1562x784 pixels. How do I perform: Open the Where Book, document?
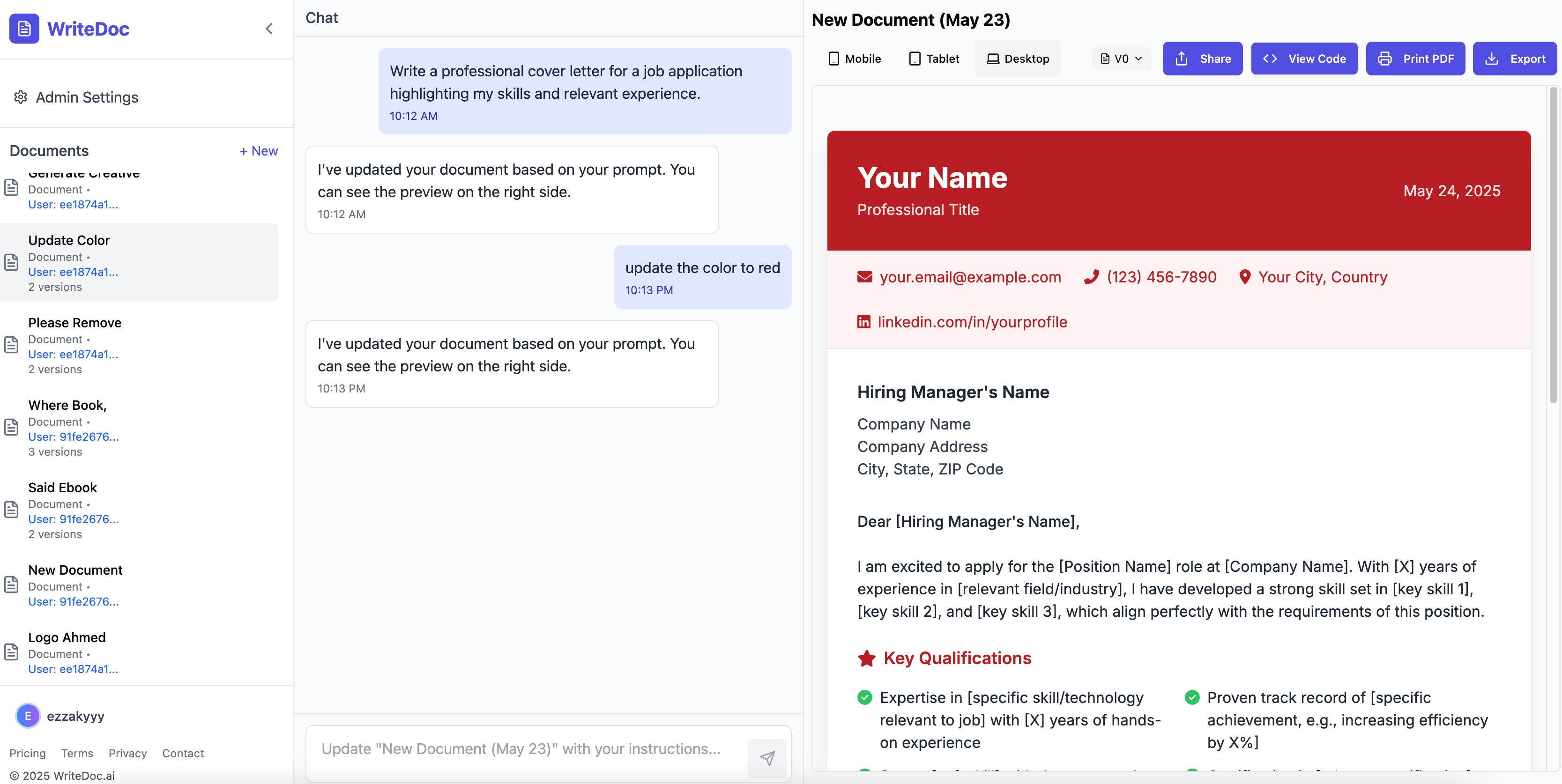[x=140, y=428]
